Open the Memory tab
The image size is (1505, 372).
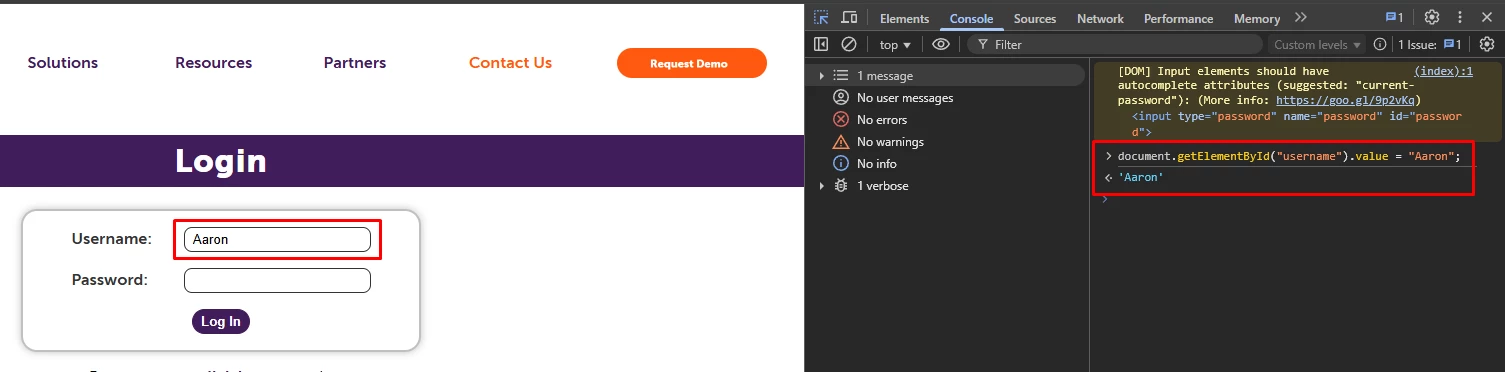1257,19
